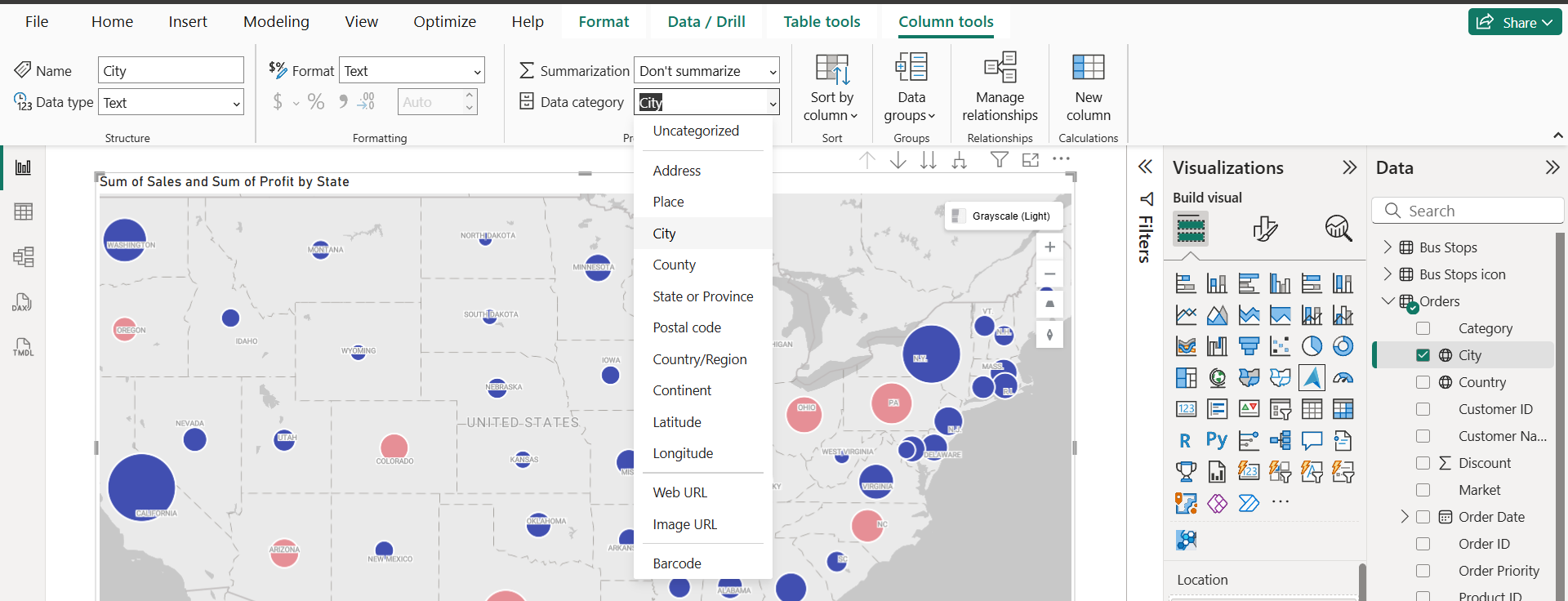The image size is (1568, 601).
Task: Choose the Q&A speech bubble visual
Action: (1312, 441)
